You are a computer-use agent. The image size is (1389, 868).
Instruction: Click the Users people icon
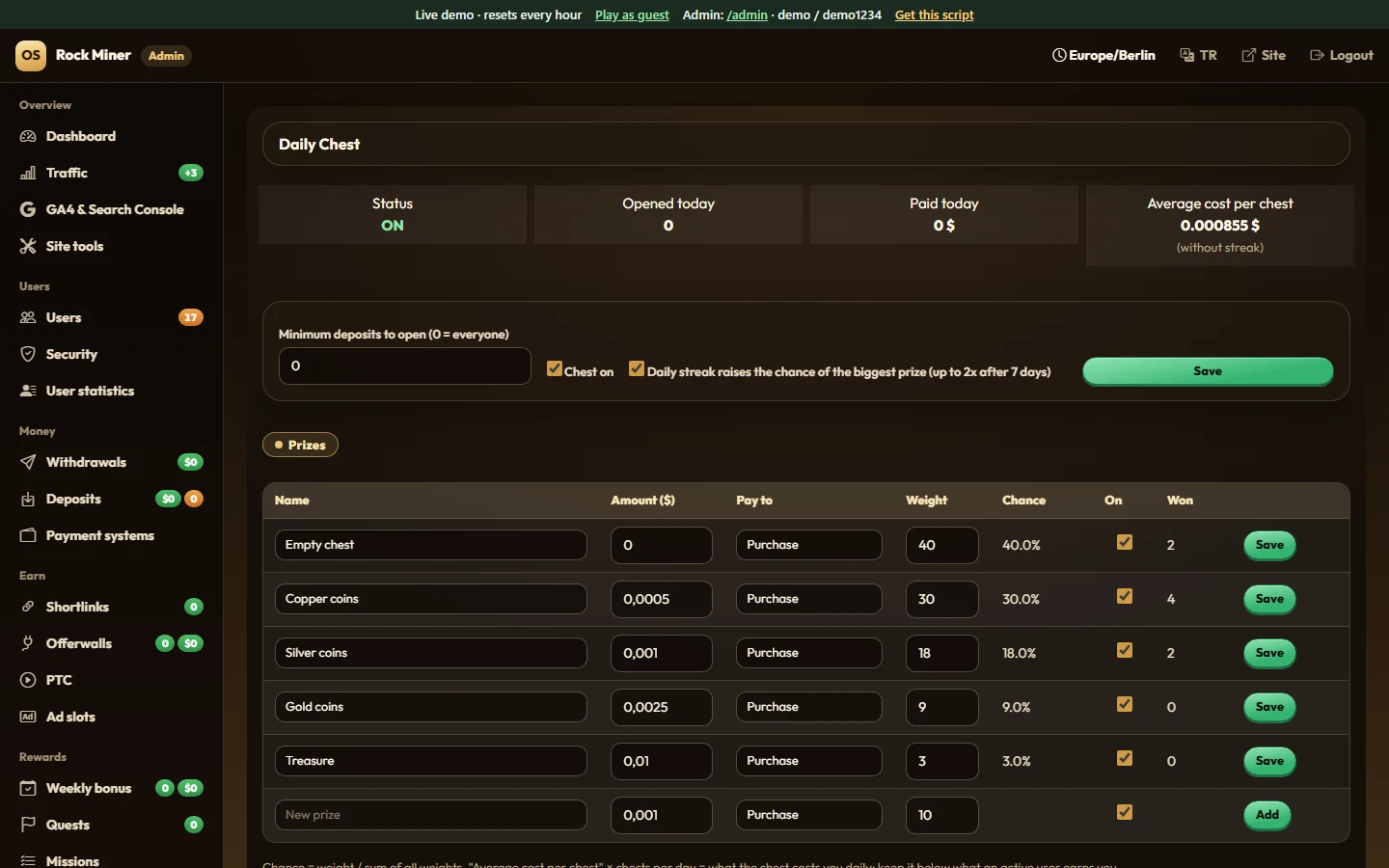(28, 317)
